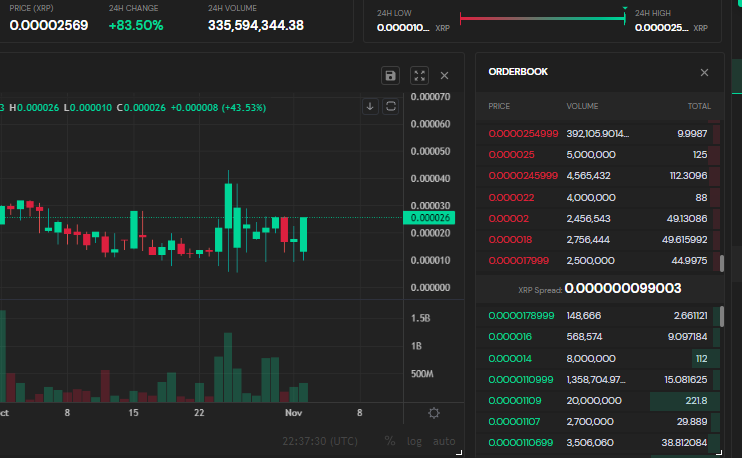Screen dimensions: 742x458
Task: Save the chart layout with the floppy icon
Action: pyautogui.click(x=390, y=76)
